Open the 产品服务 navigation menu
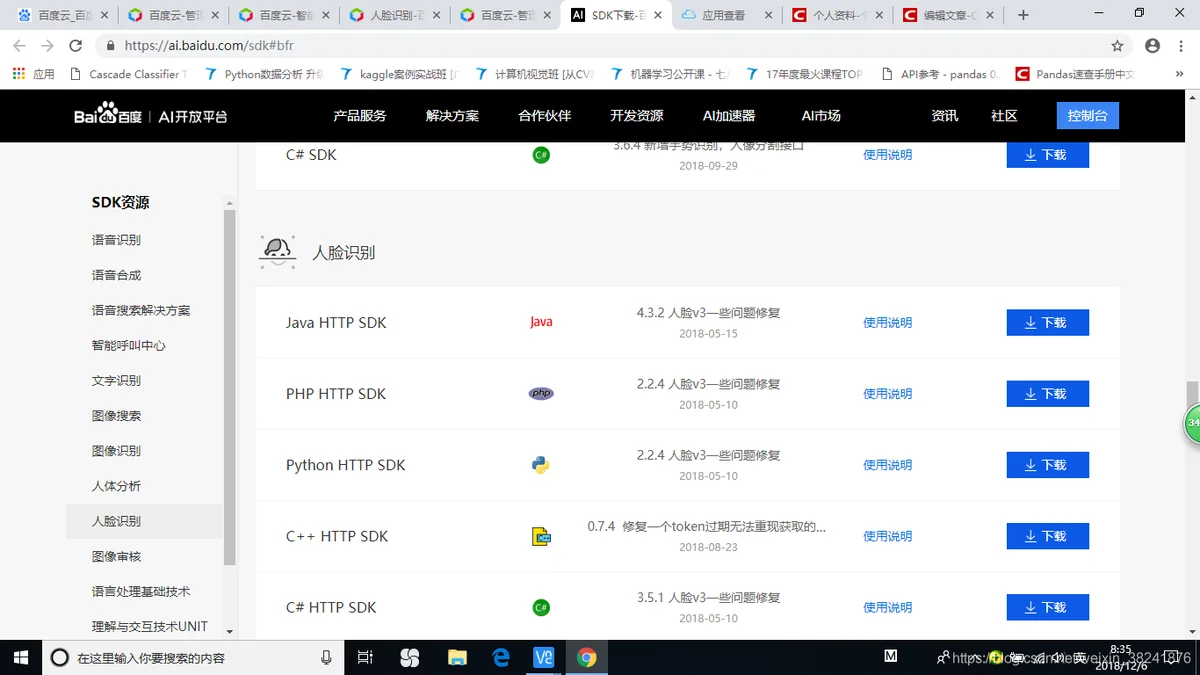The image size is (1200, 675). click(360, 116)
